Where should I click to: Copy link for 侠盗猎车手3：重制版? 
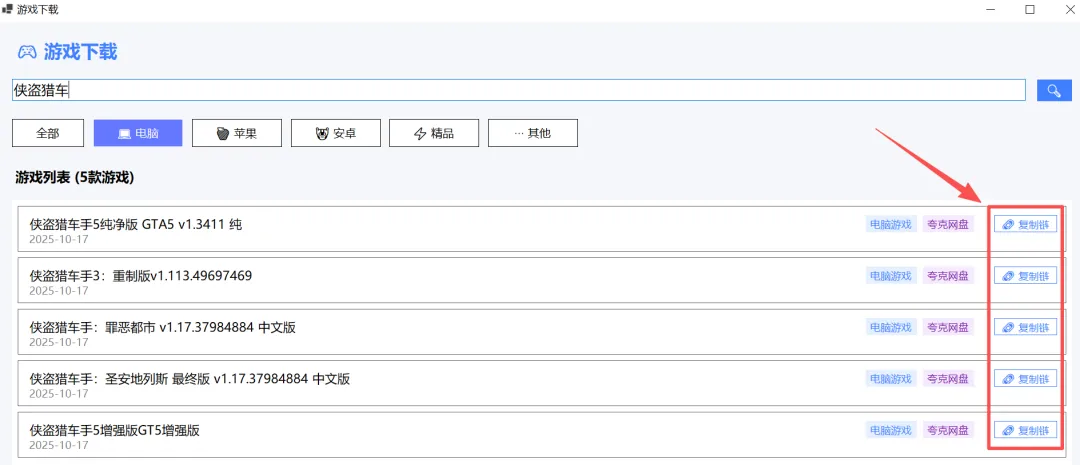click(1026, 276)
